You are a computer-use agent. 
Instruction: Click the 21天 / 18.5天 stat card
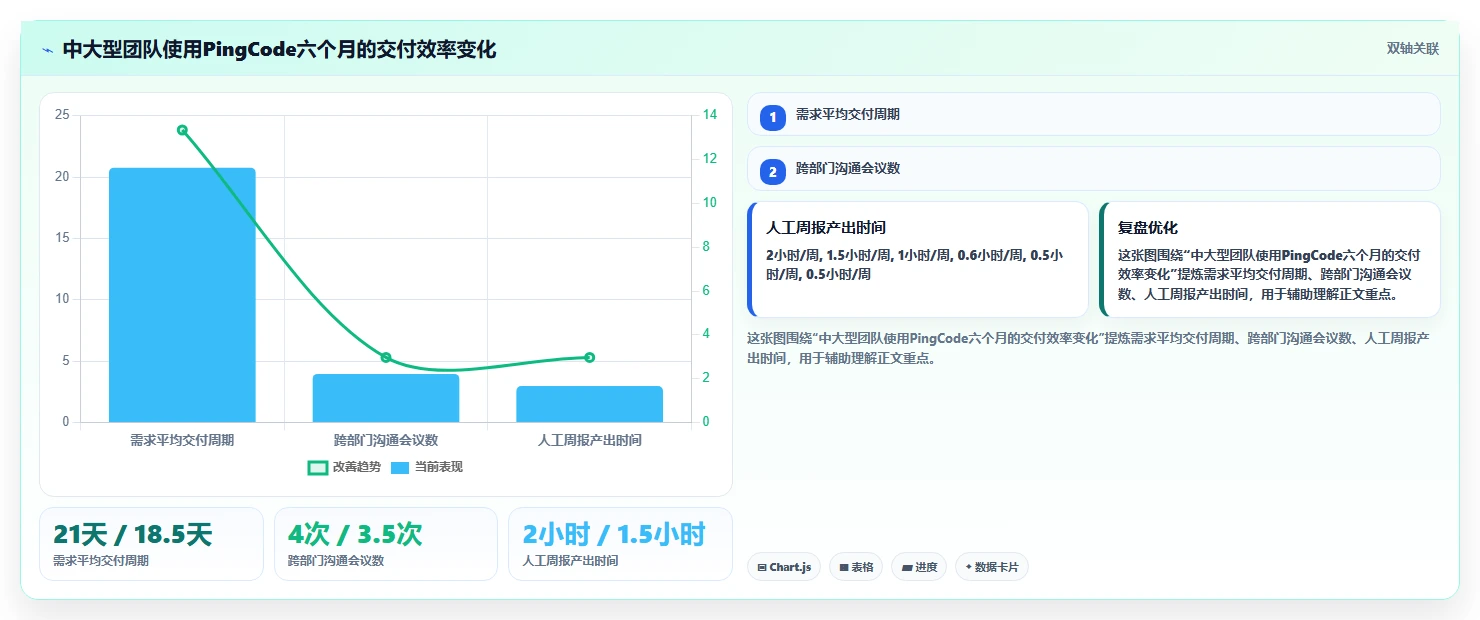[151, 544]
